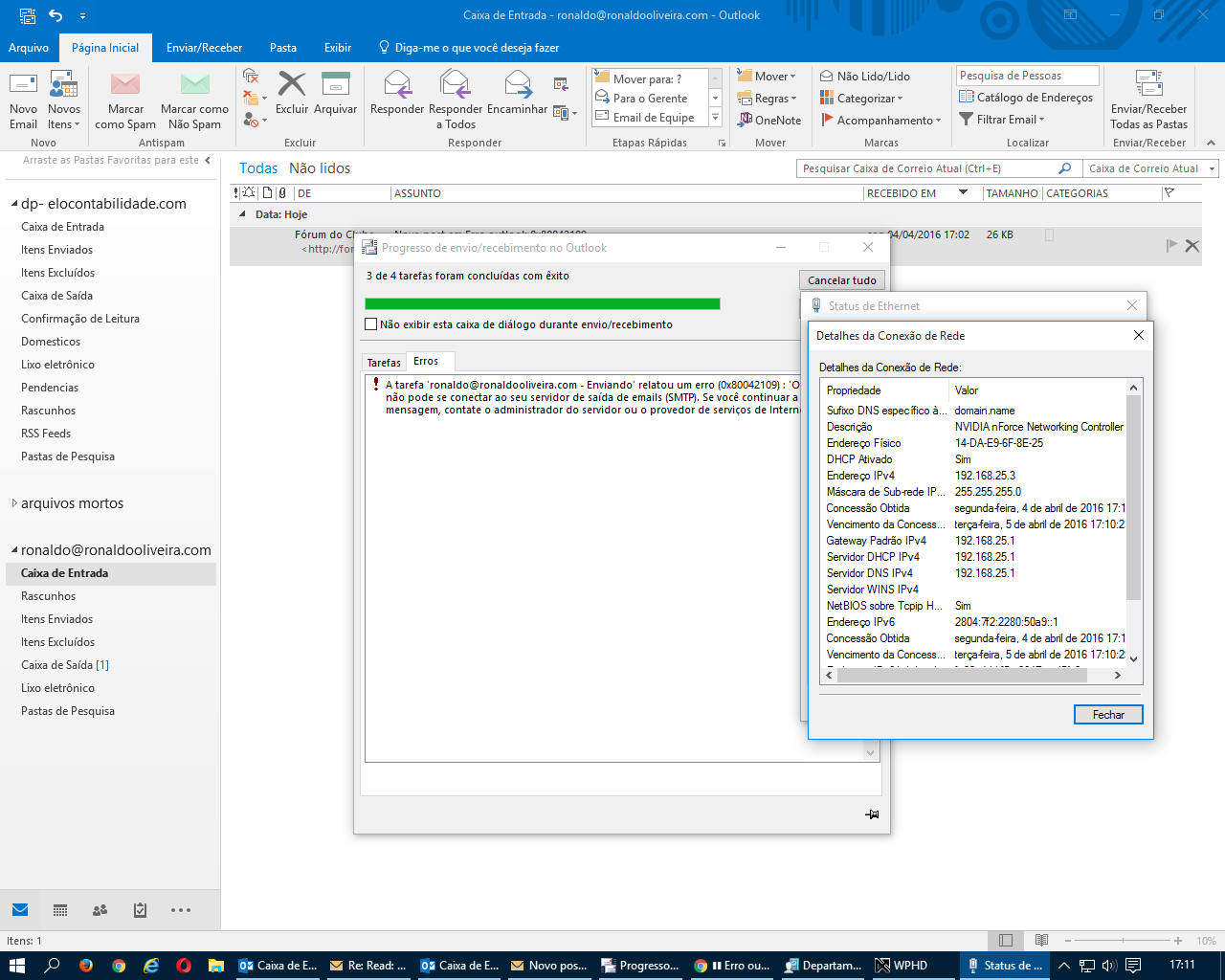Viewport: 1225px width, 980px height.
Task: Apply 'Para o Gerente' quick step
Action: (650, 98)
